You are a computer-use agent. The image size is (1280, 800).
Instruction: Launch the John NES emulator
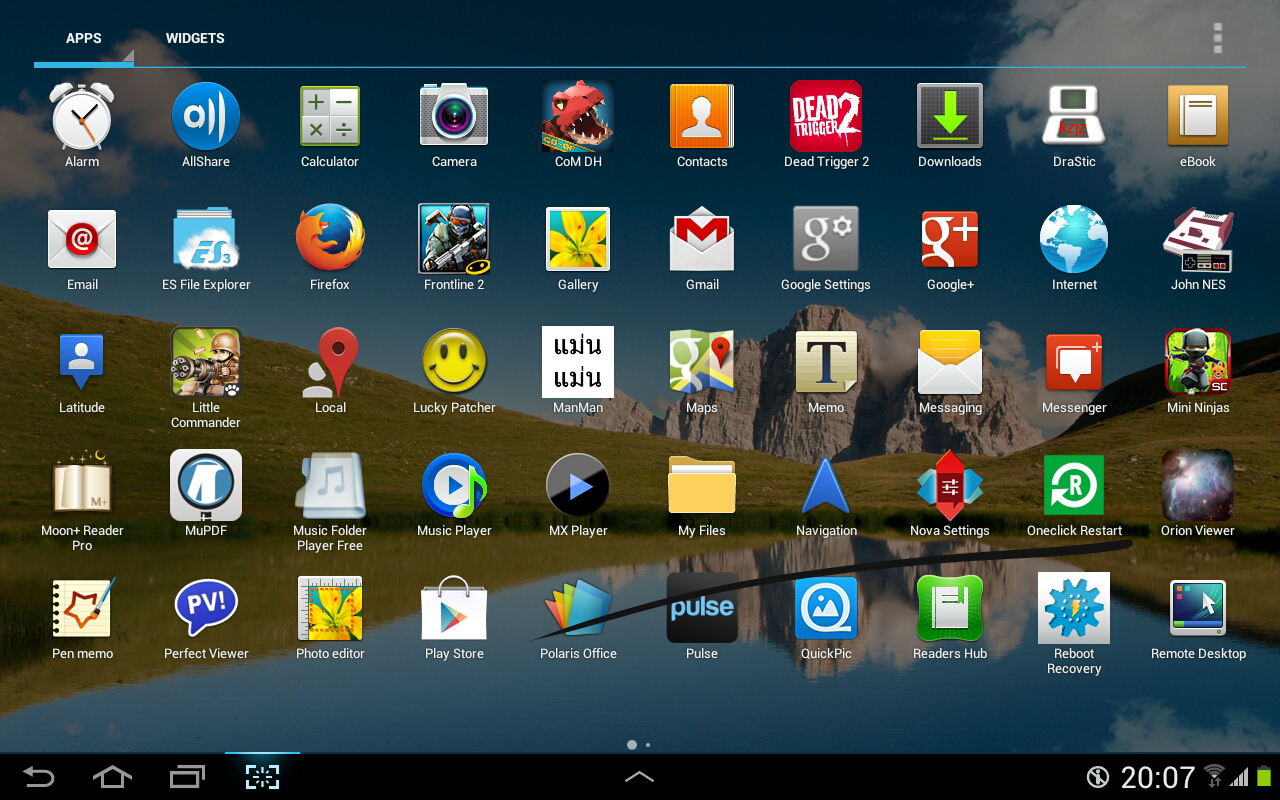[1198, 239]
